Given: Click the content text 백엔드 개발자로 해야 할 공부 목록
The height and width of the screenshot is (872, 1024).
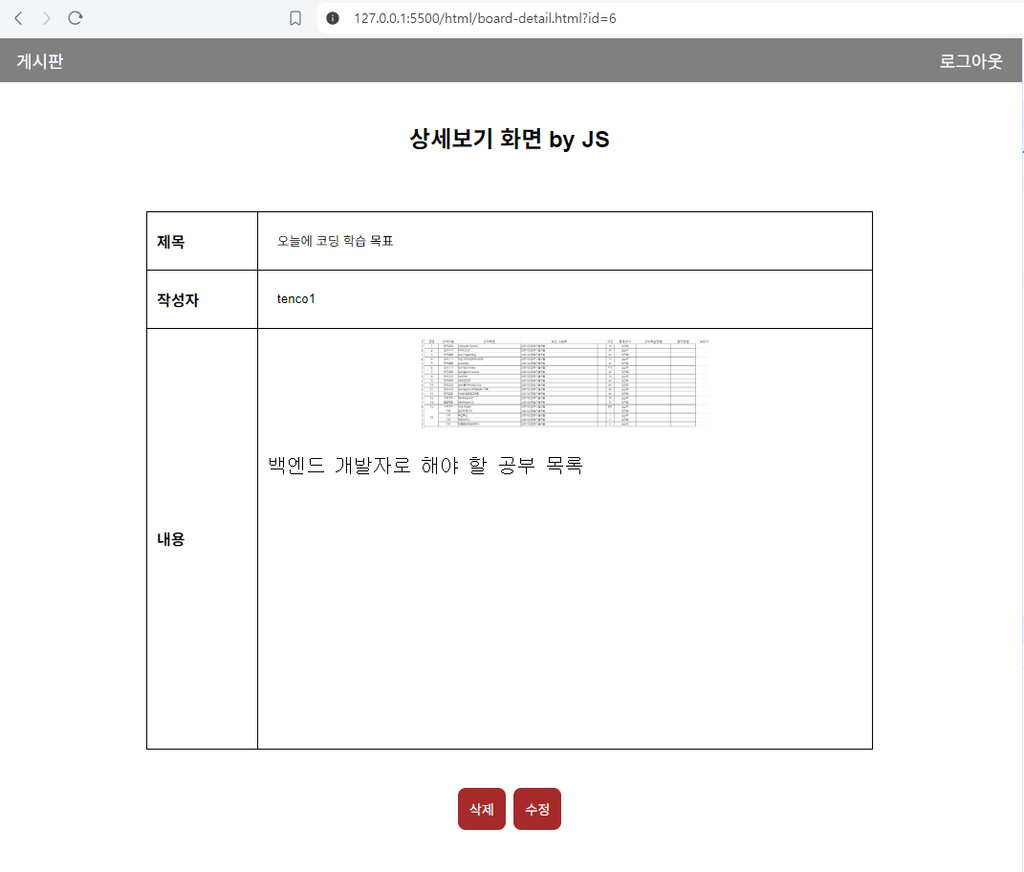Looking at the screenshot, I should (x=425, y=465).
